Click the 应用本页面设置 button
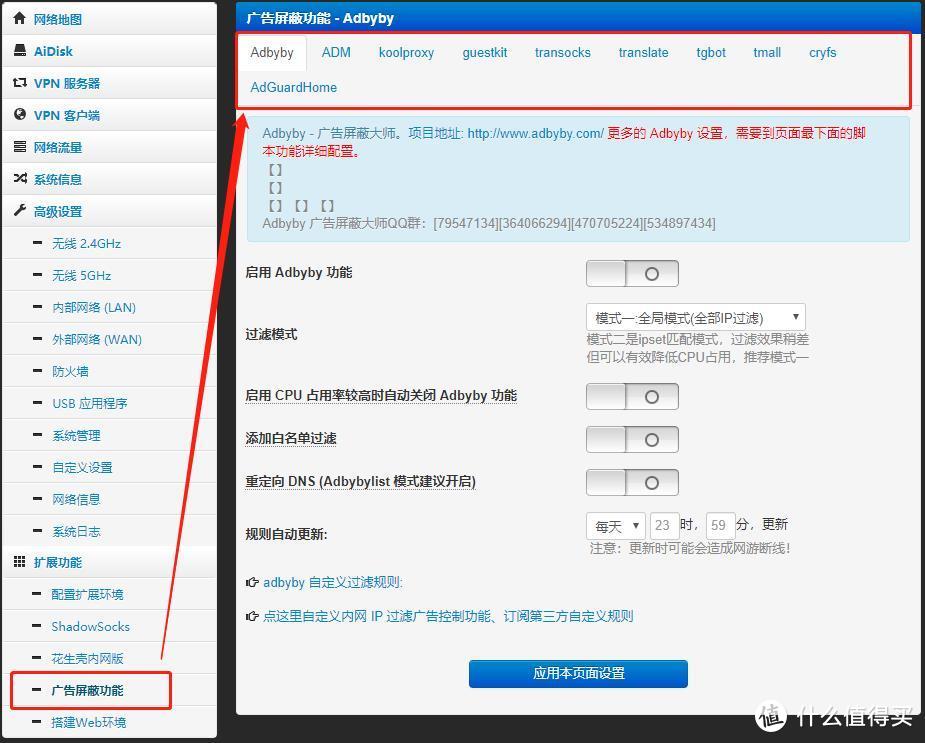Viewport: 925px width, 743px height. coord(578,673)
